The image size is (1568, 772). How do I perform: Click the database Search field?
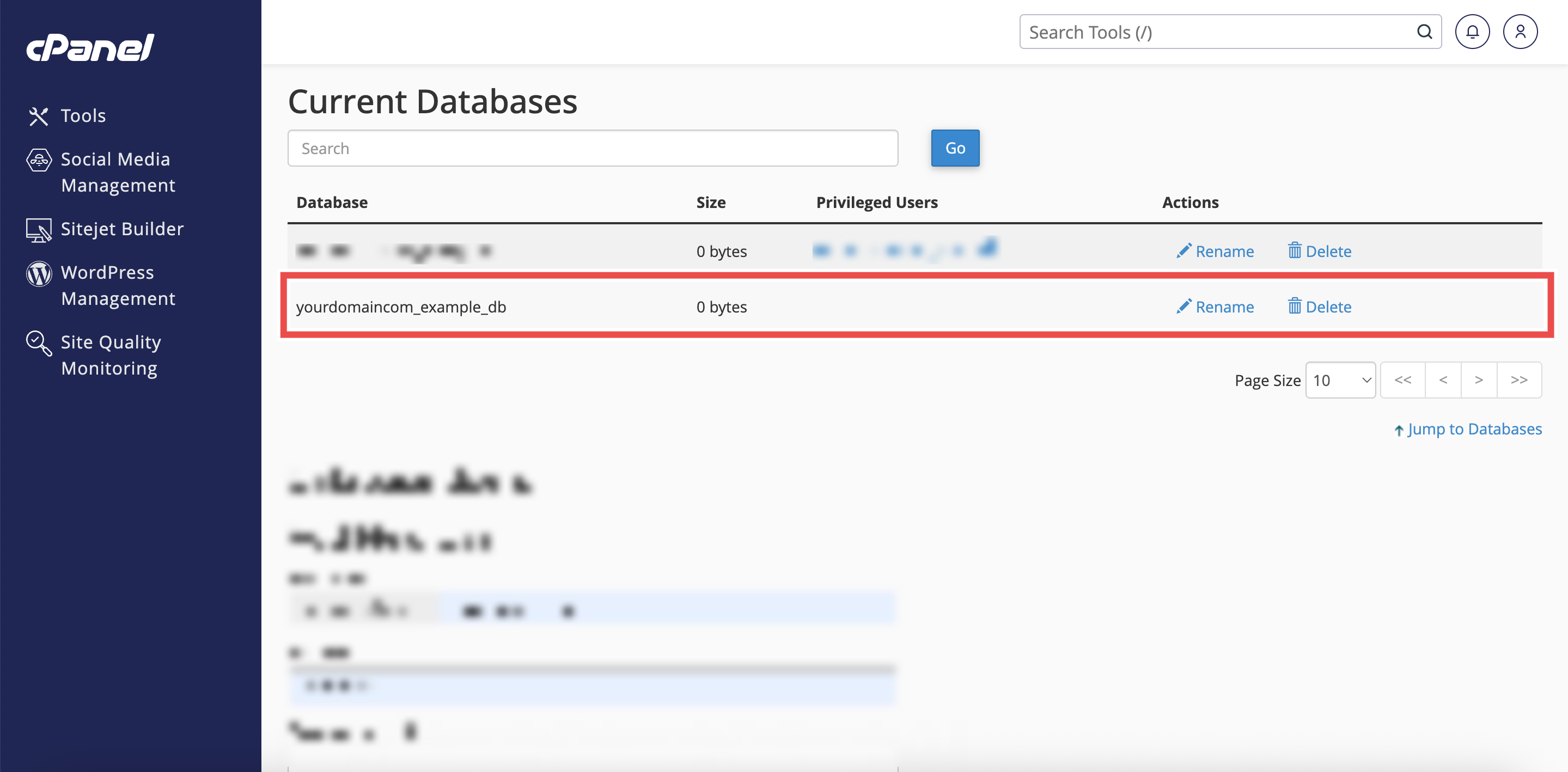pos(592,148)
